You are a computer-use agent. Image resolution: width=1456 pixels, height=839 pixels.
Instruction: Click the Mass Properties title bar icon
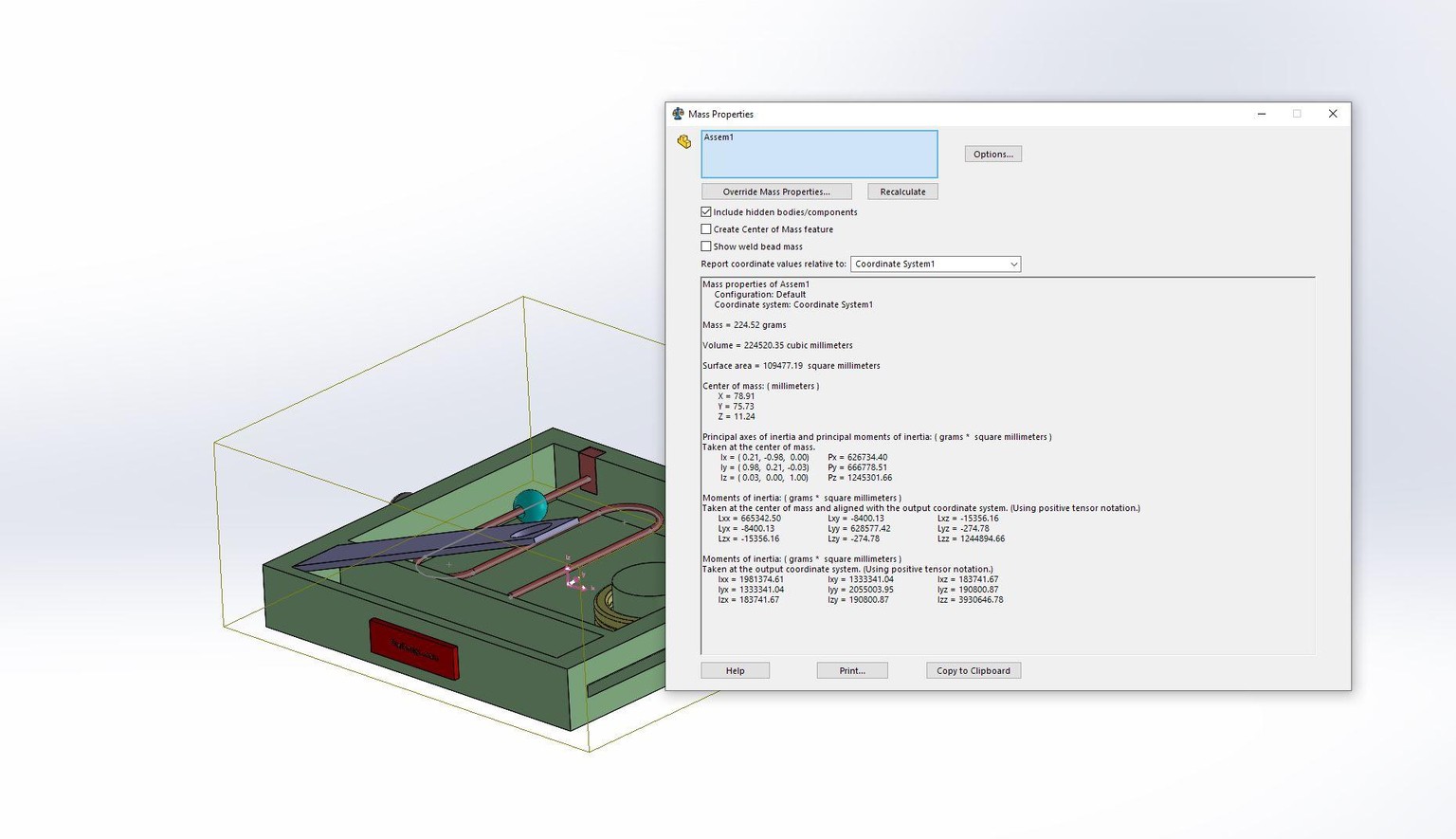pos(678,114)
